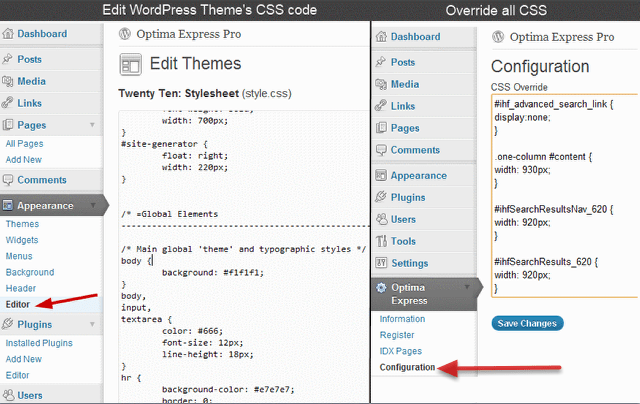640x404 pixels.
Task: Open Information under Optima Express
Action: point(402,319)
